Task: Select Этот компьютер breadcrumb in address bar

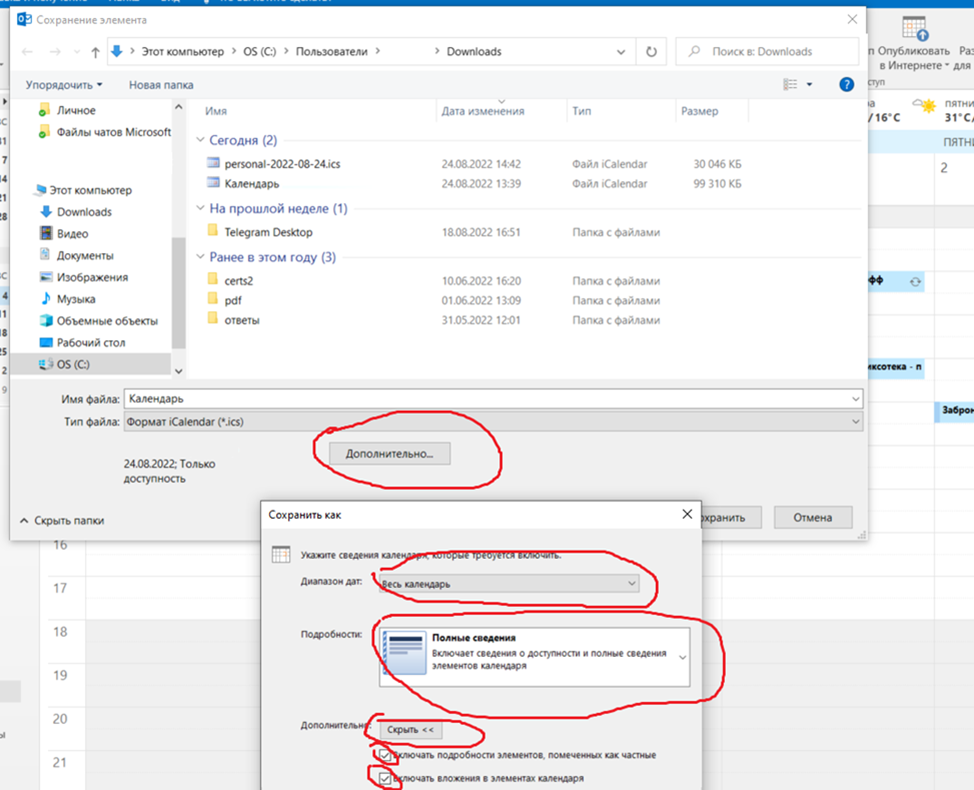Action: click(183, 52)
